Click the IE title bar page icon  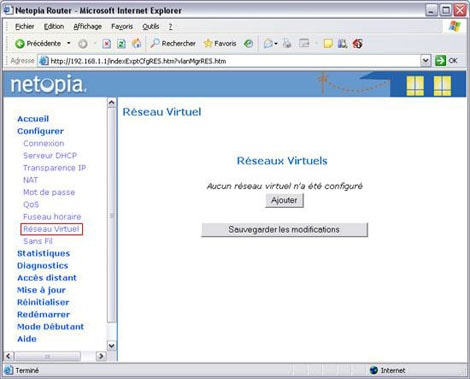(x=8, y=10)
